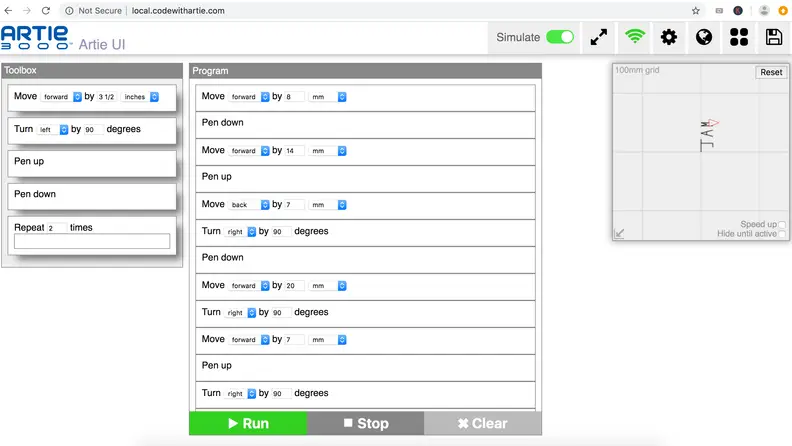Screen dimensions: 792x446
Task: Select the Pen down step above Move by 20
Action: click(365, 260)
